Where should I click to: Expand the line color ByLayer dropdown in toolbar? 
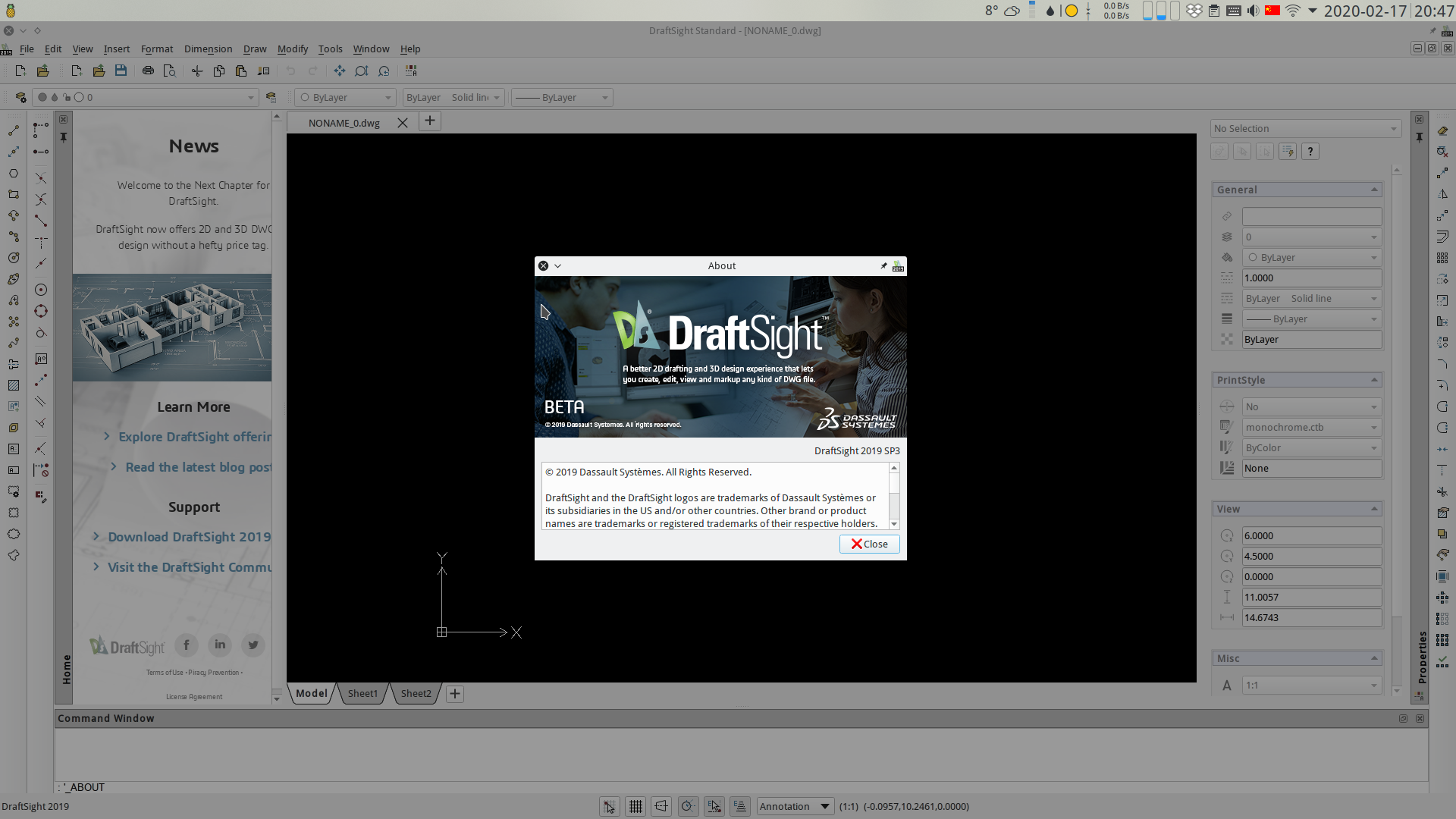[x=347, y=97]
